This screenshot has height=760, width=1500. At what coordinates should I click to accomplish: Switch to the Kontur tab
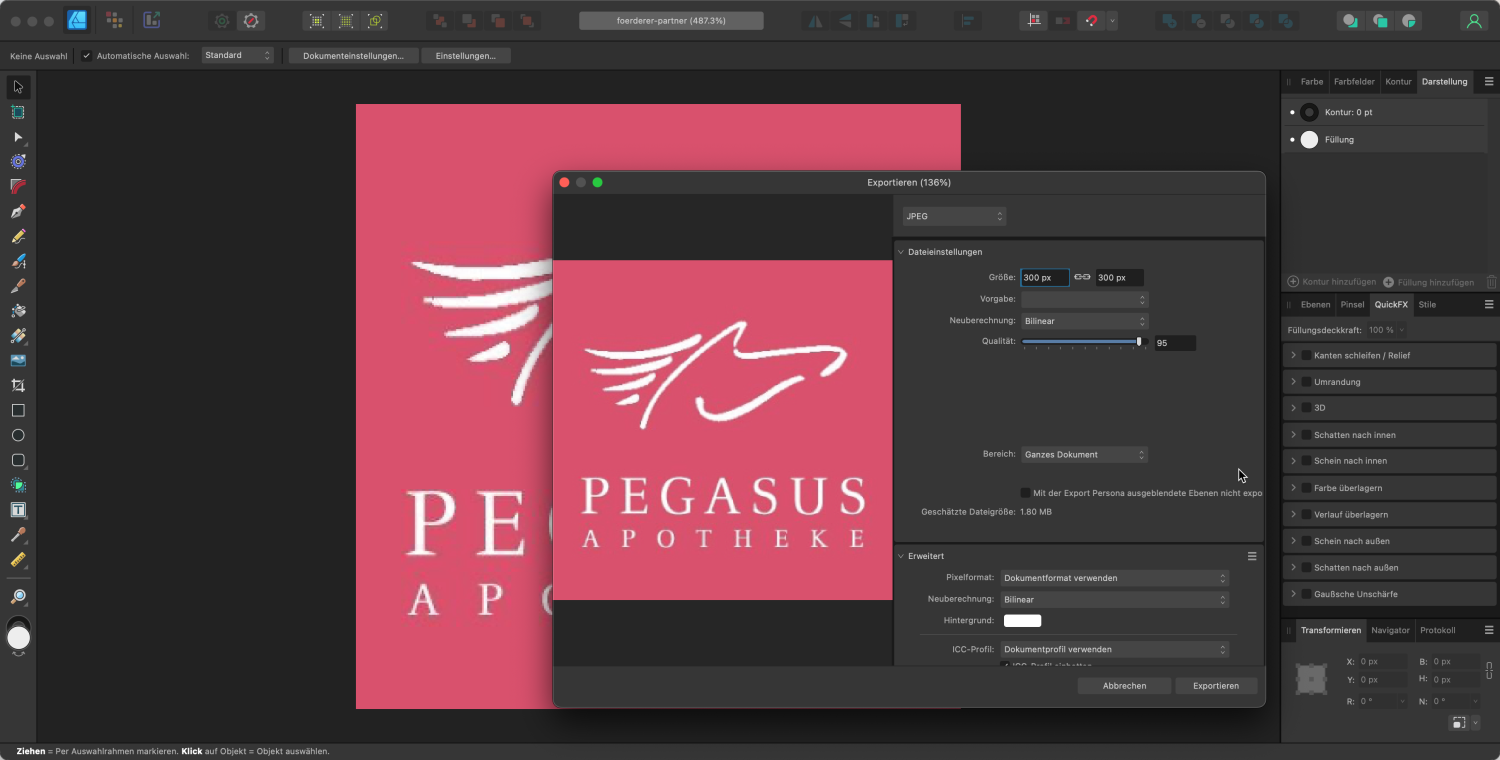[x=1398, y=81]
